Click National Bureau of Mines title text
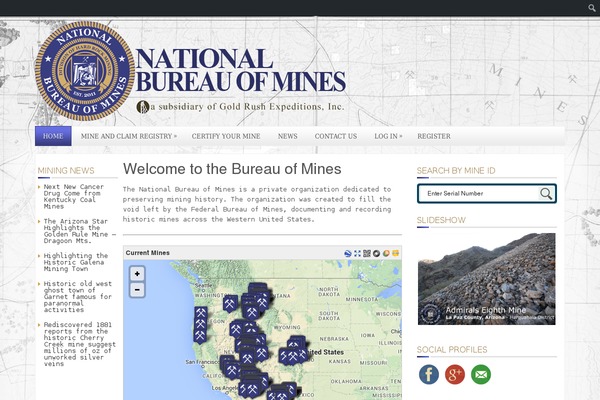Viewport: 600px width, 400px height. 241,70
